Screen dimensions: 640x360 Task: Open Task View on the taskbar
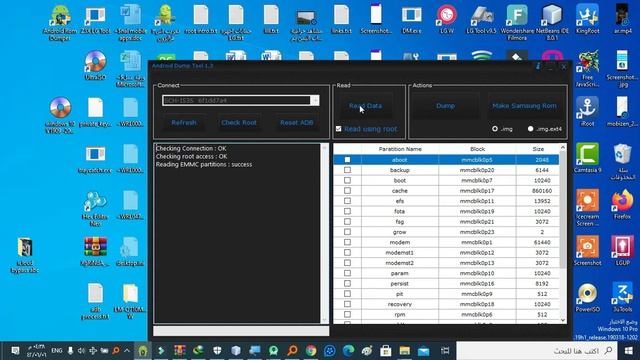(x=445, y=350)
